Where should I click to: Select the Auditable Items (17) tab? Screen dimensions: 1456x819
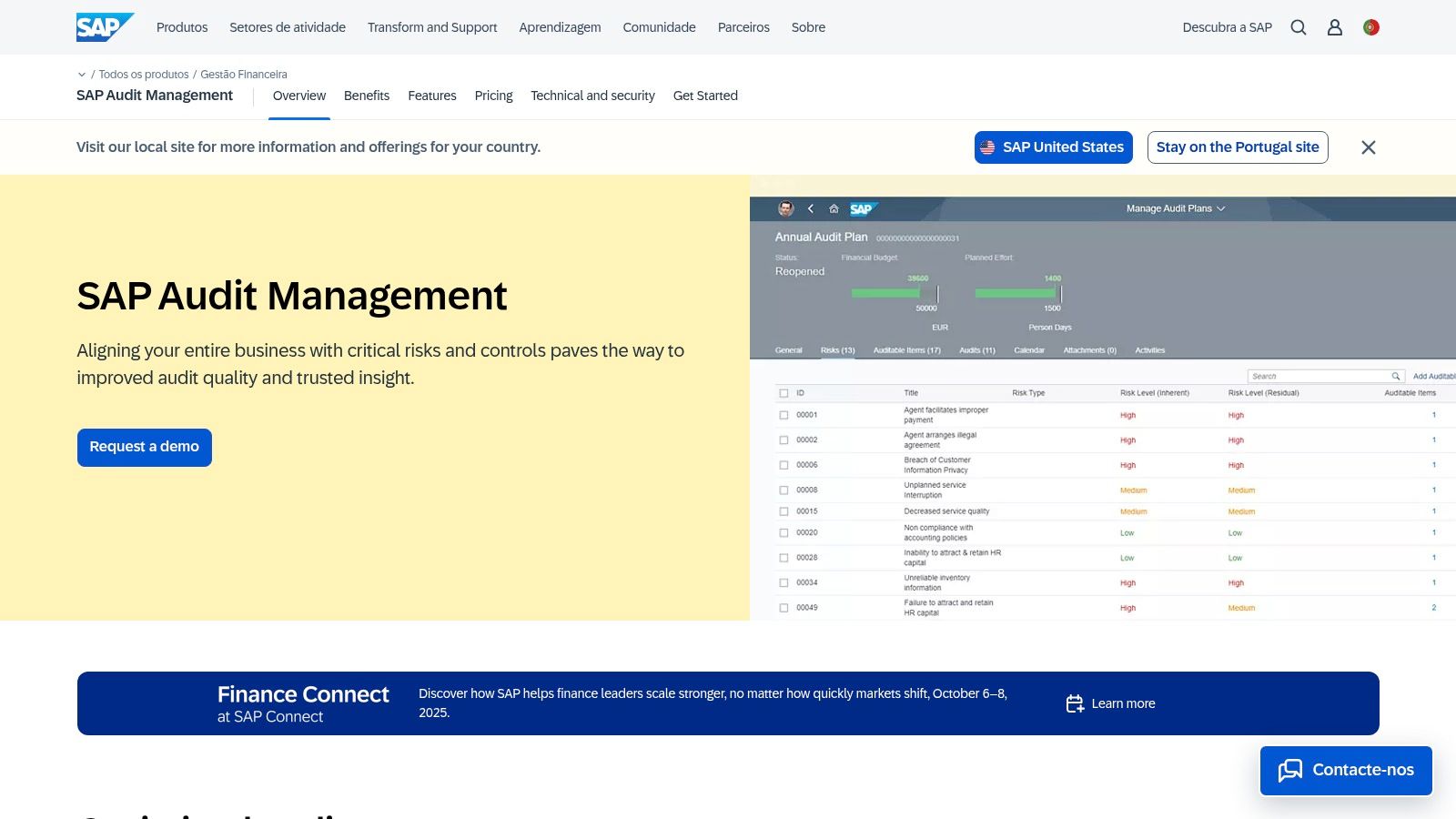[906, 350]
